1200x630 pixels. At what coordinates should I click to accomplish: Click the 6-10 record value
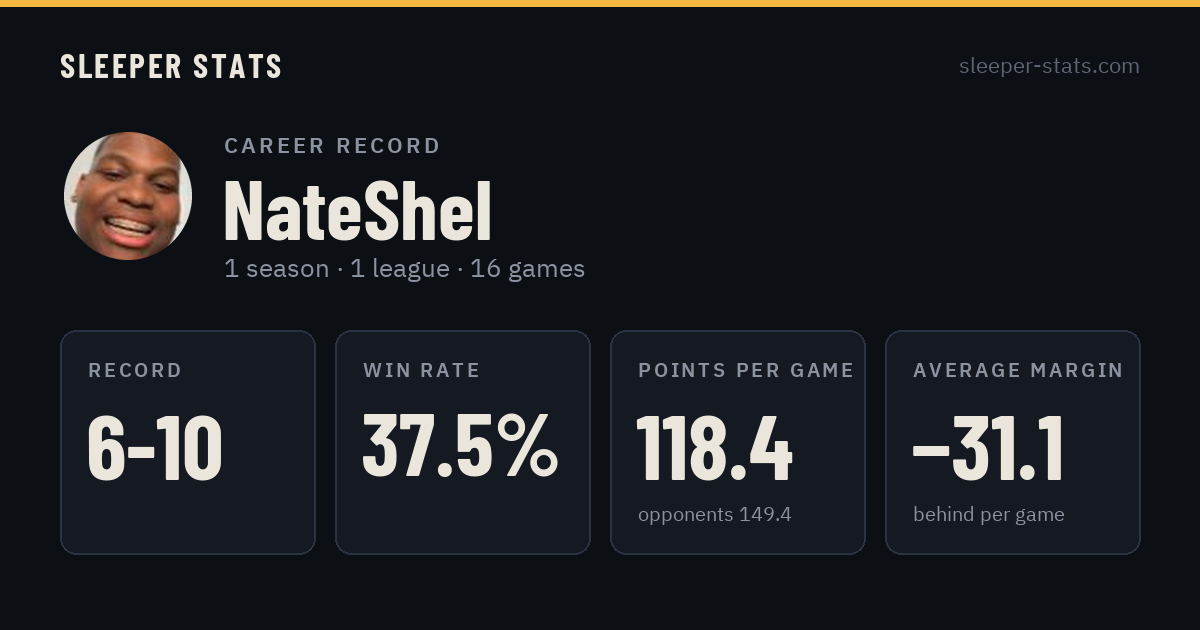(x=155, y=448)
